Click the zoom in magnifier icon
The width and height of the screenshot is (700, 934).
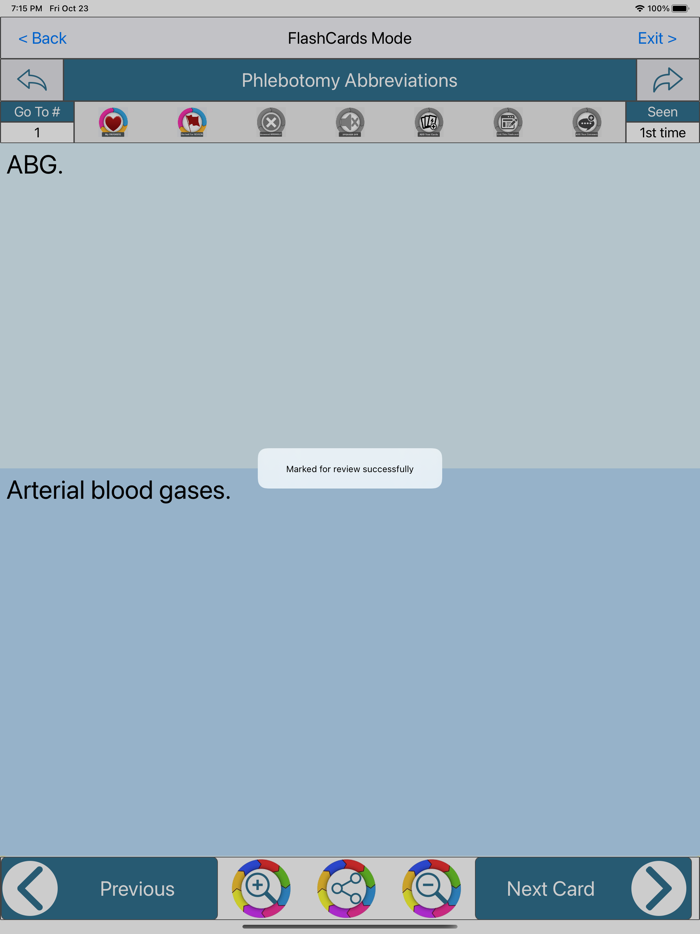(261, 888)
